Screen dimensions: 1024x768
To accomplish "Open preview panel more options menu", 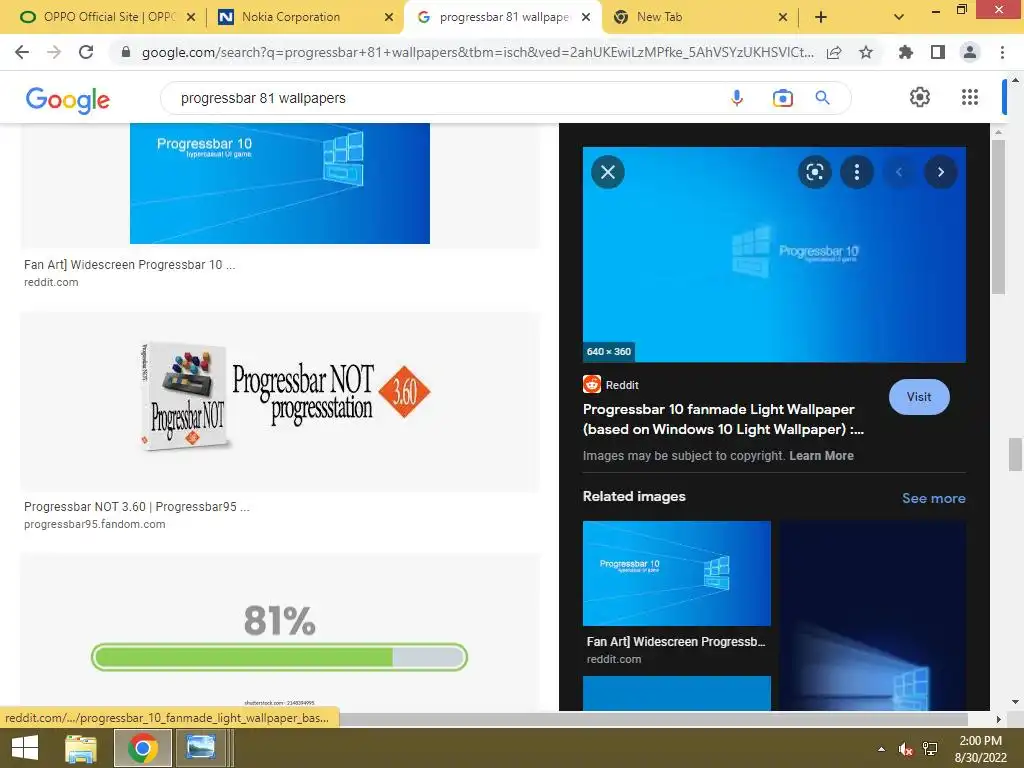I will pos(857,172).
